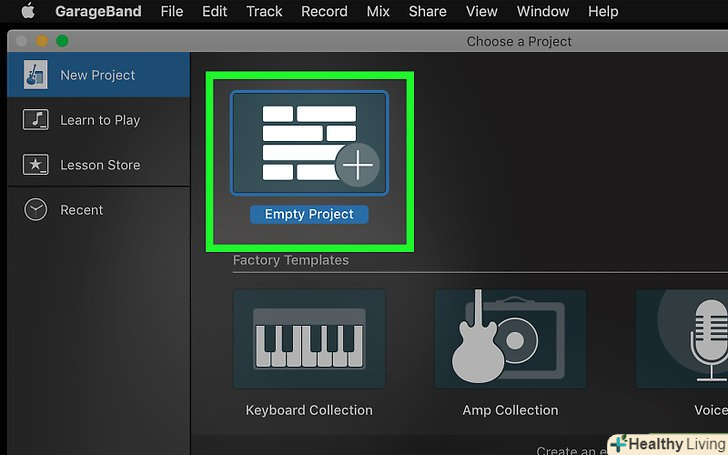This screenshot has height=455, width=728.
Task: Click the Keyboard Collection label
Action: (x=309, y=410)
